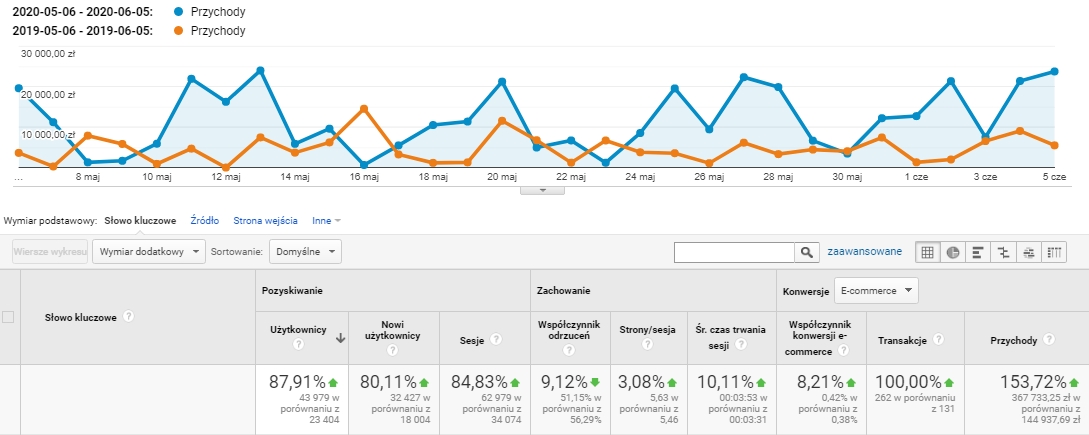The image size is (1089, 435).
Task: Switch to pie chart percentage view
Action: 953,252
